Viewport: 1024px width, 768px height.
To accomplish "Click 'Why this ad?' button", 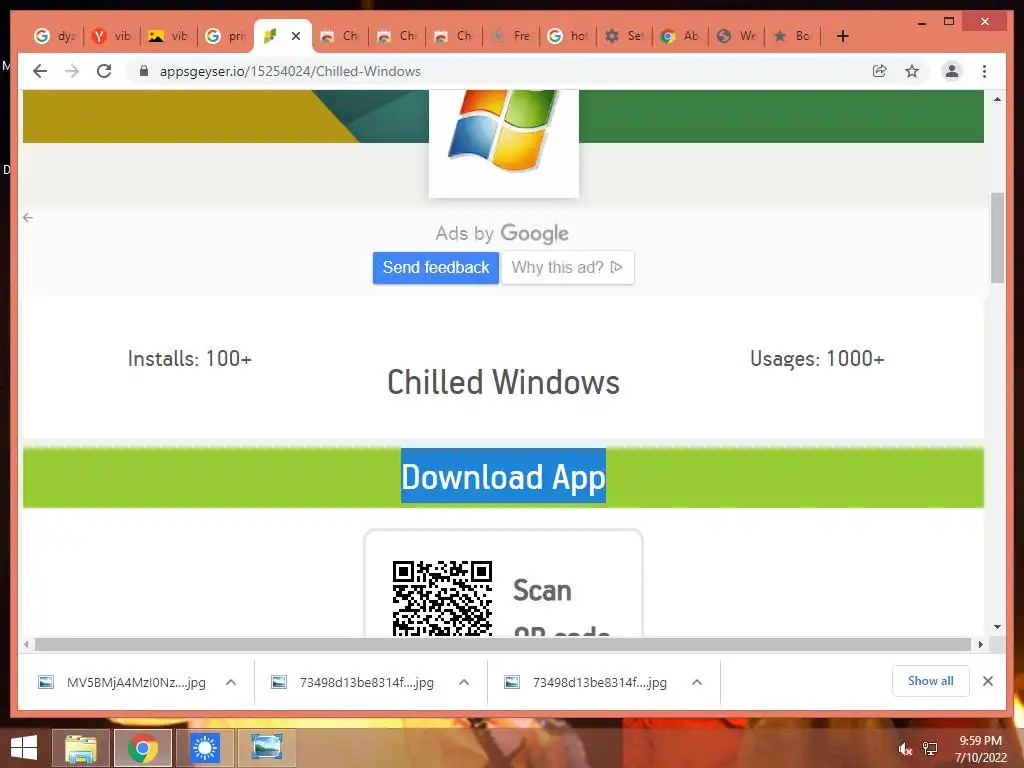I will pos(568,268).
